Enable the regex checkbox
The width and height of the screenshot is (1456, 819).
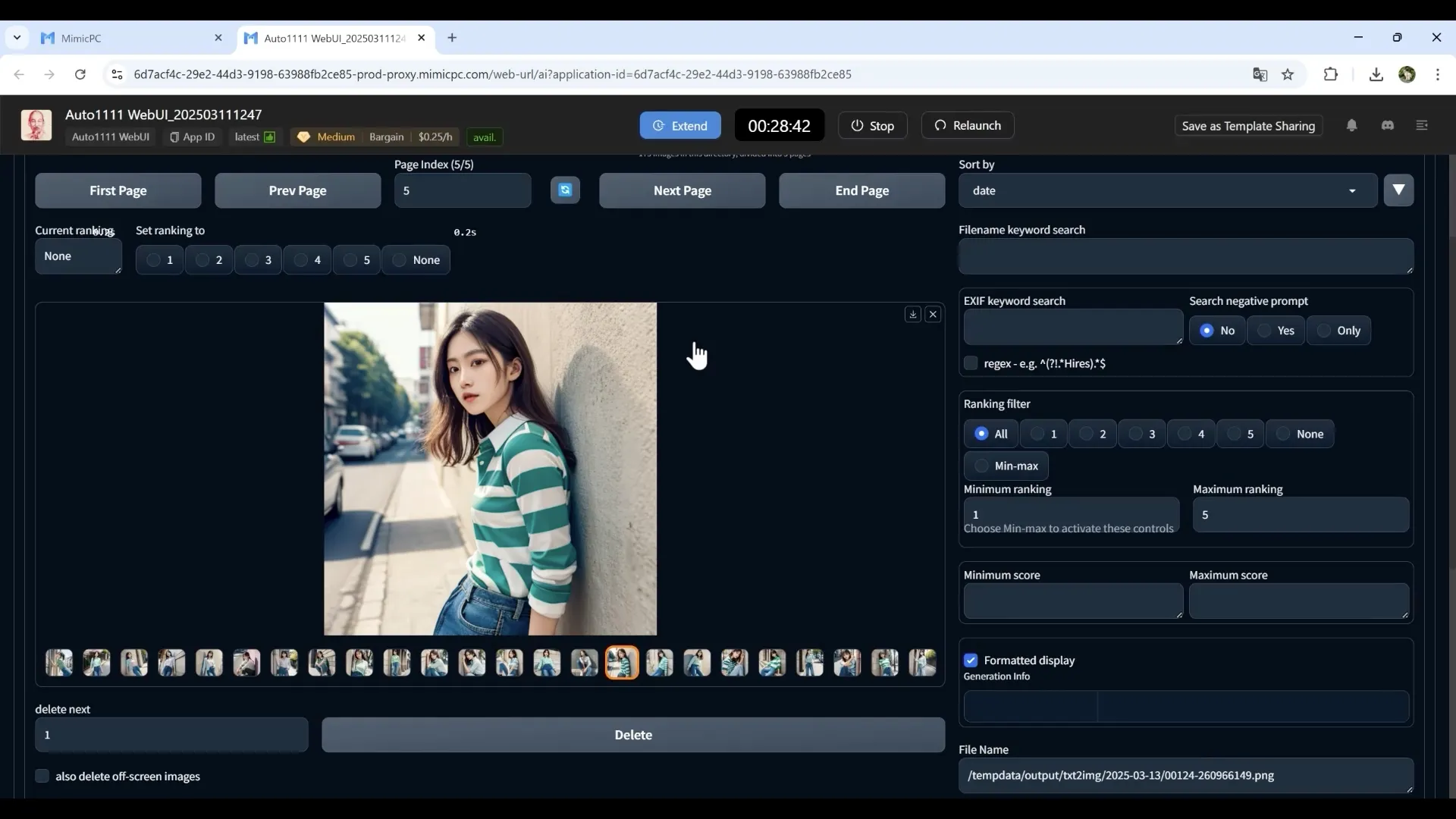(x=971, y=363)
